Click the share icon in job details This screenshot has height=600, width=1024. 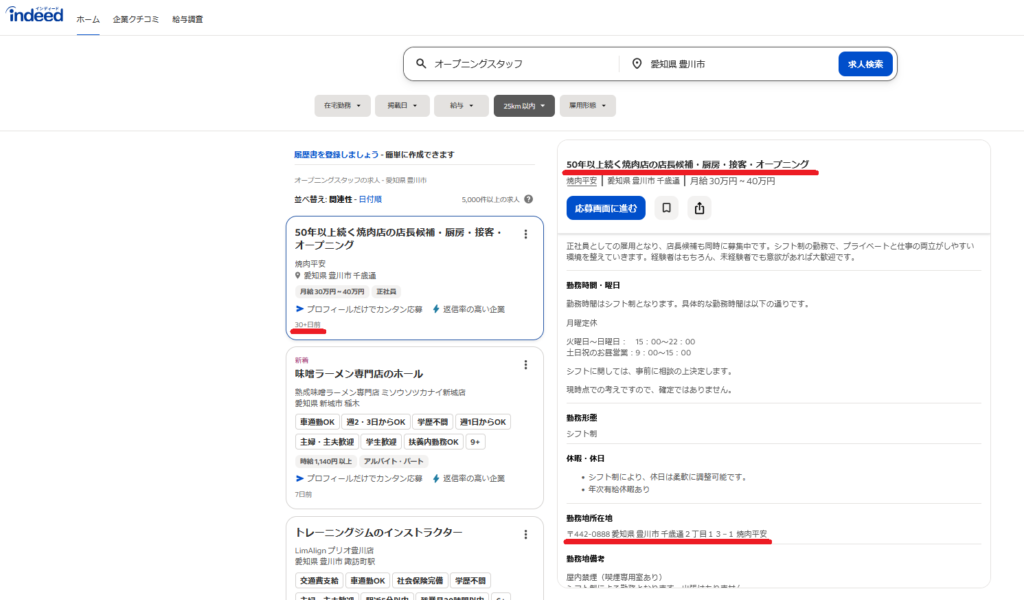tap(700, 208)
